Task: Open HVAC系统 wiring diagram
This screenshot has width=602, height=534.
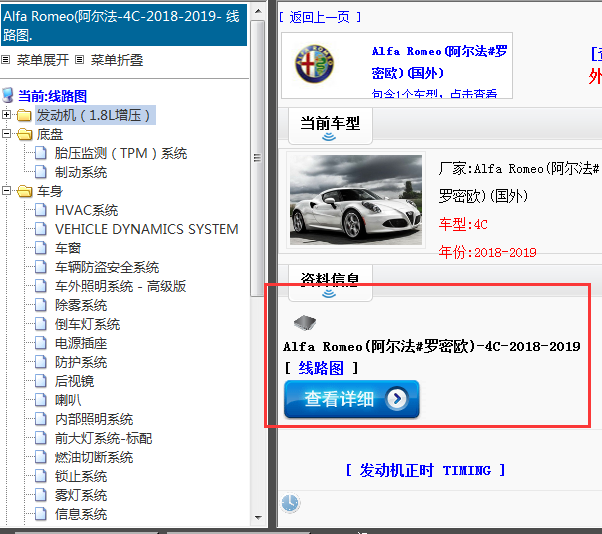Action: (x=86, y=210)
